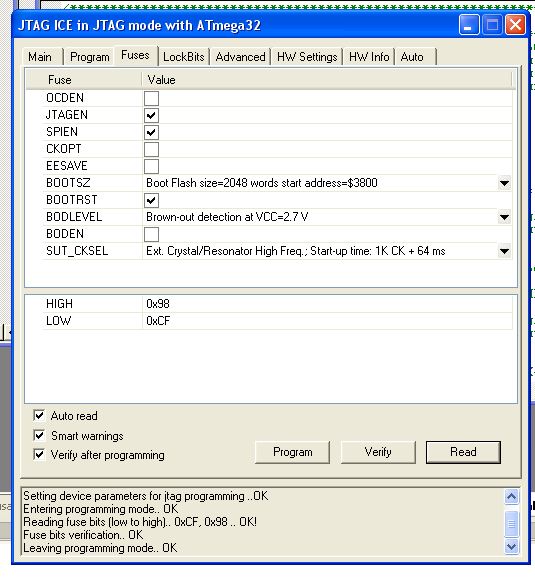Click the Program button

(x=292, y=452)
